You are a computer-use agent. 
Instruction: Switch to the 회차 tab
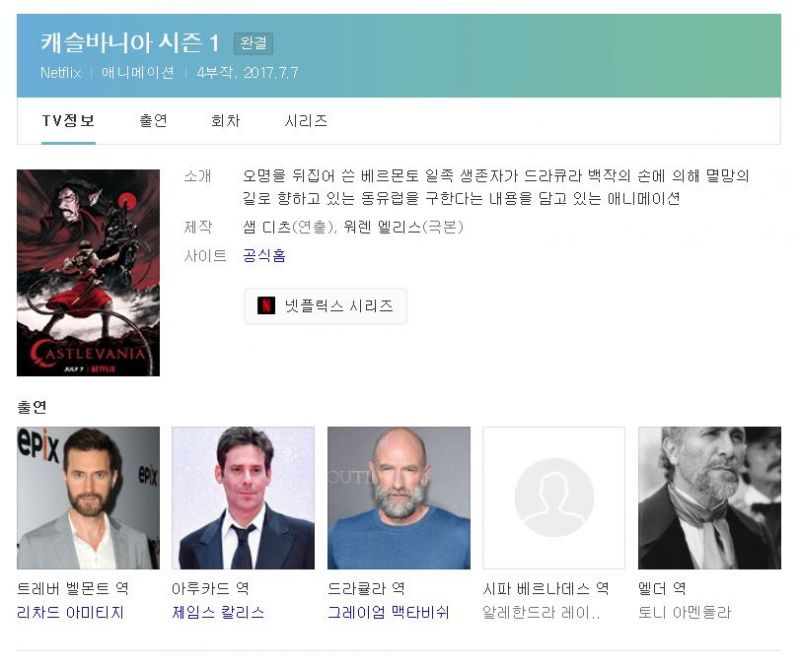coord(225,121)
